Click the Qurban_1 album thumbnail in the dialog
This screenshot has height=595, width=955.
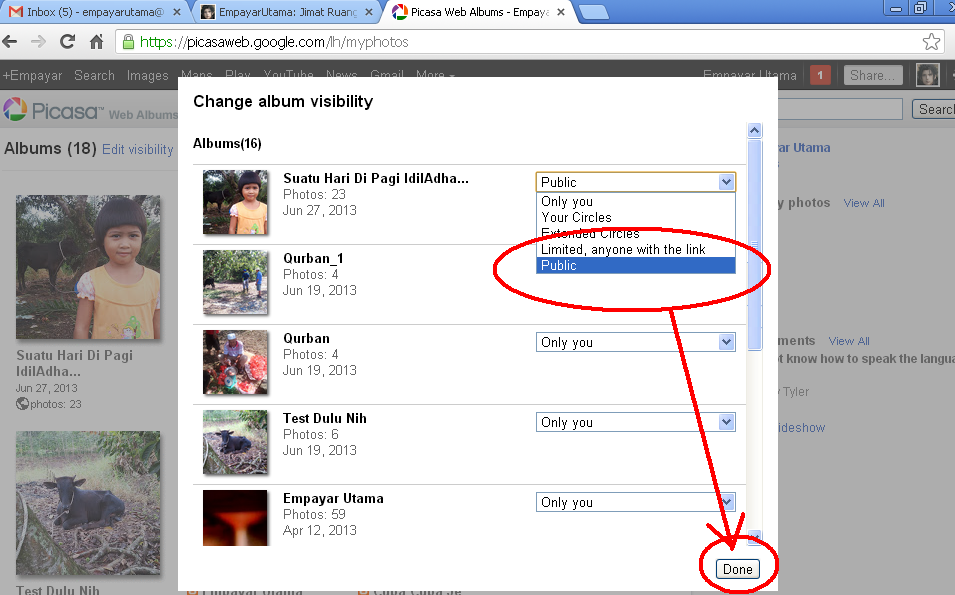pos(235,282)
